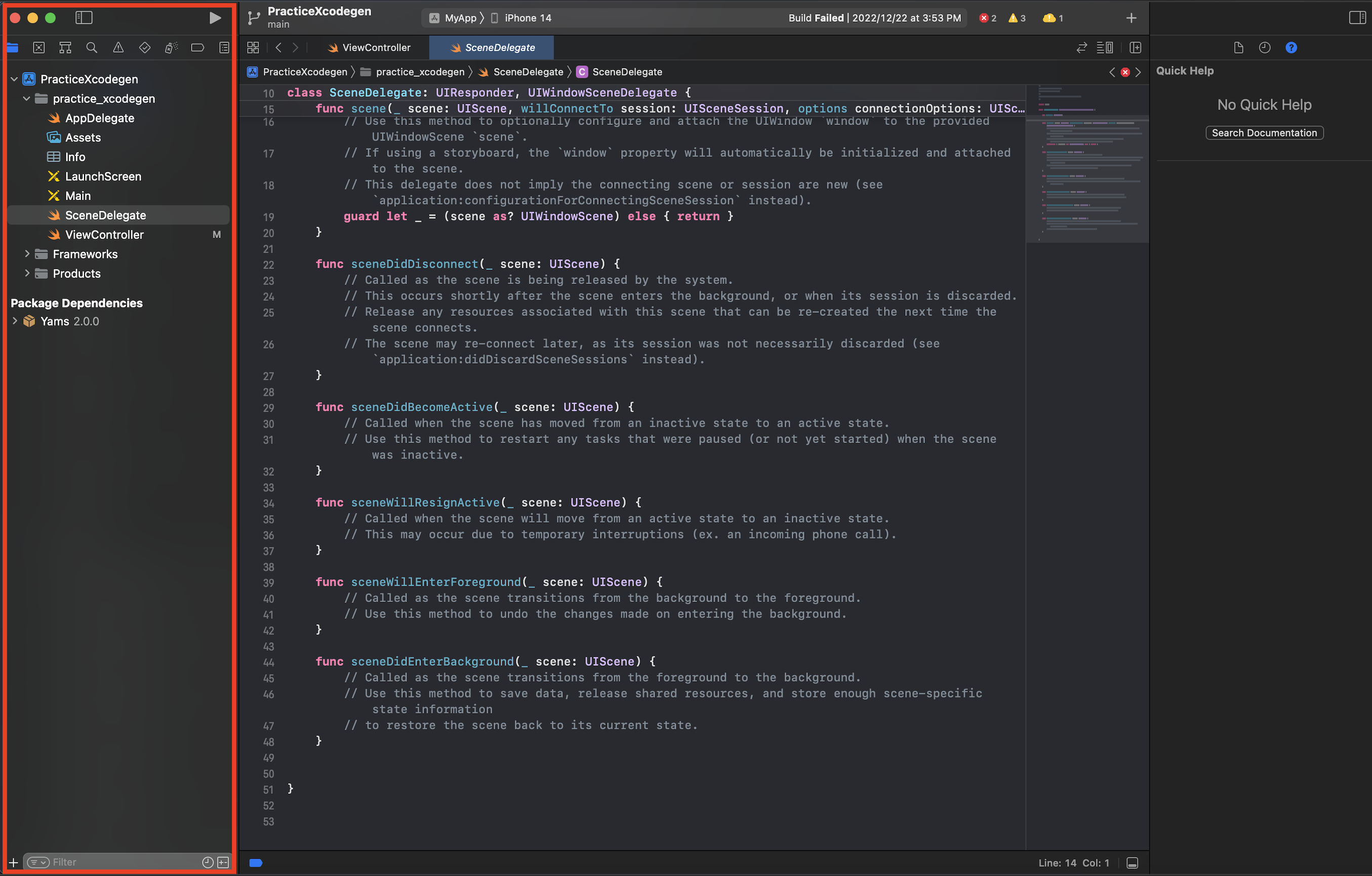Open the Issue navigator warning icon

(118, 48)
